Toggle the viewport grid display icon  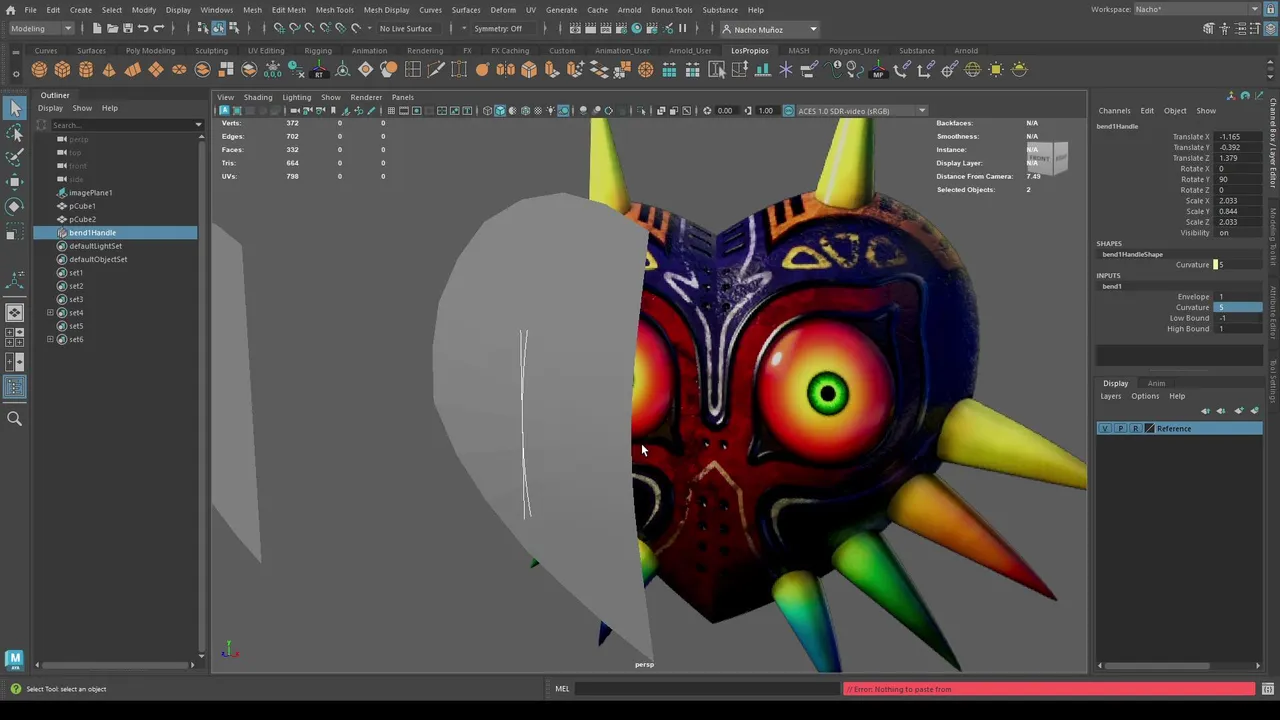pos(391,111)
